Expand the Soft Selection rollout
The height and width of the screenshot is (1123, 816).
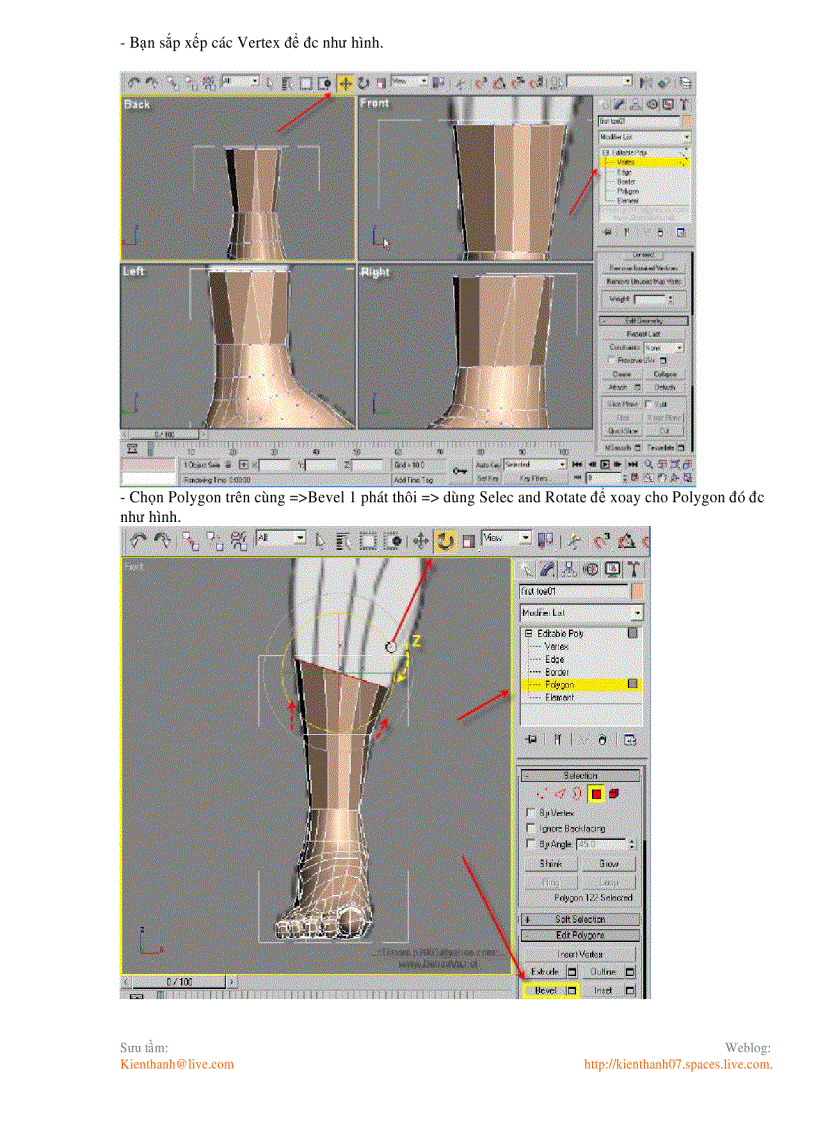pos(580,919)
